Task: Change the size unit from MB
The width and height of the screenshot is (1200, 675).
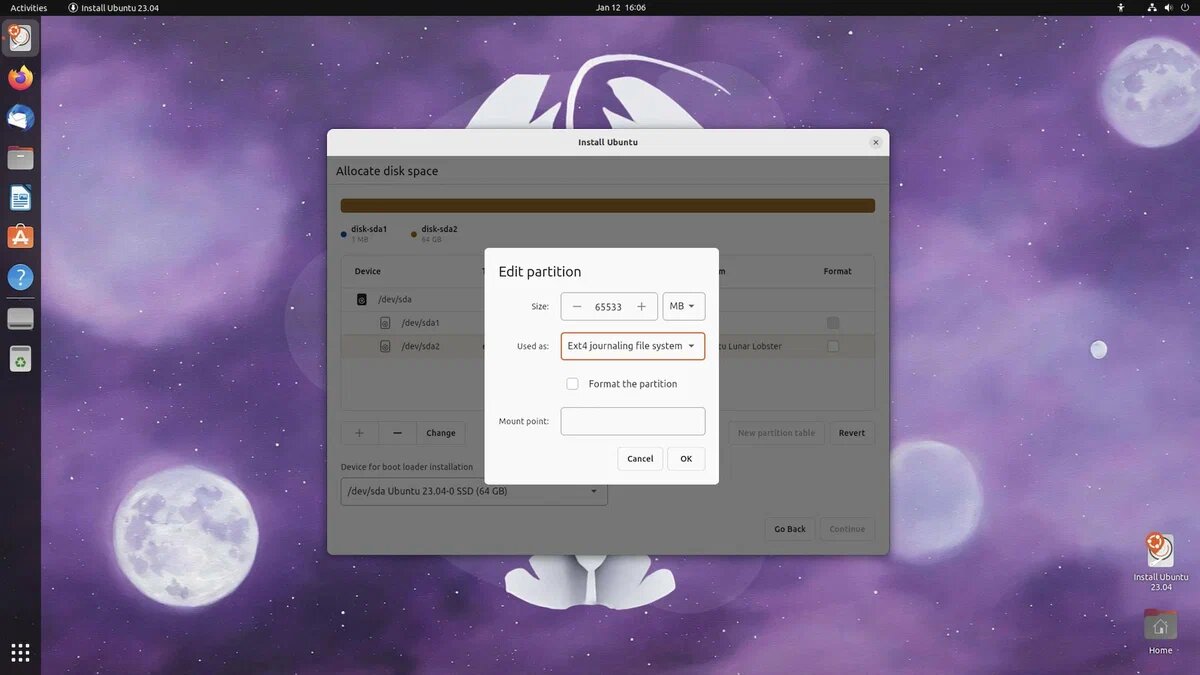Action: coord(683,306)
